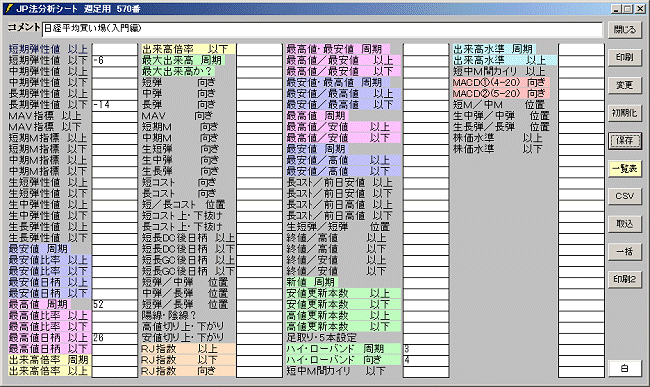Click the 生中弾/中弾 位置 label
Screen dimensions: 650x387
tap(501, 116)
